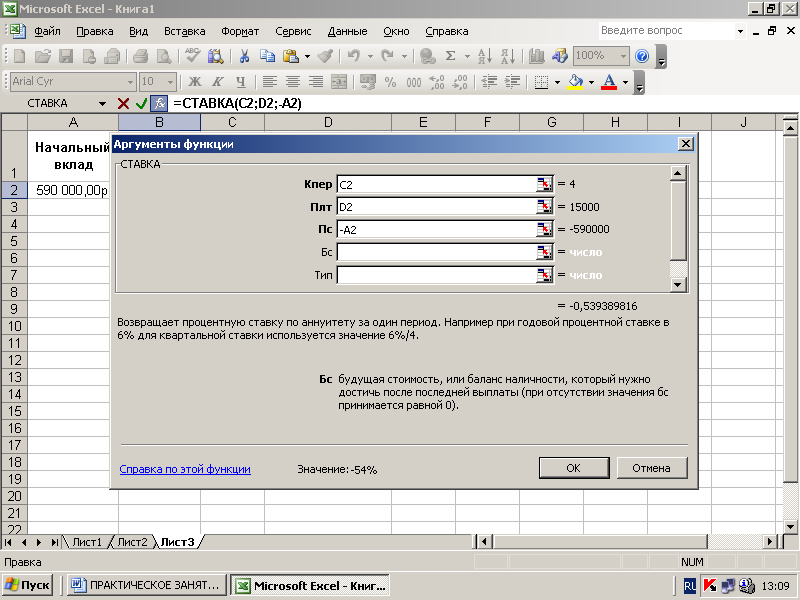The image size is (800, 600).
Task: Expand the Fill Color dropdown arrow
Action: 591,82
